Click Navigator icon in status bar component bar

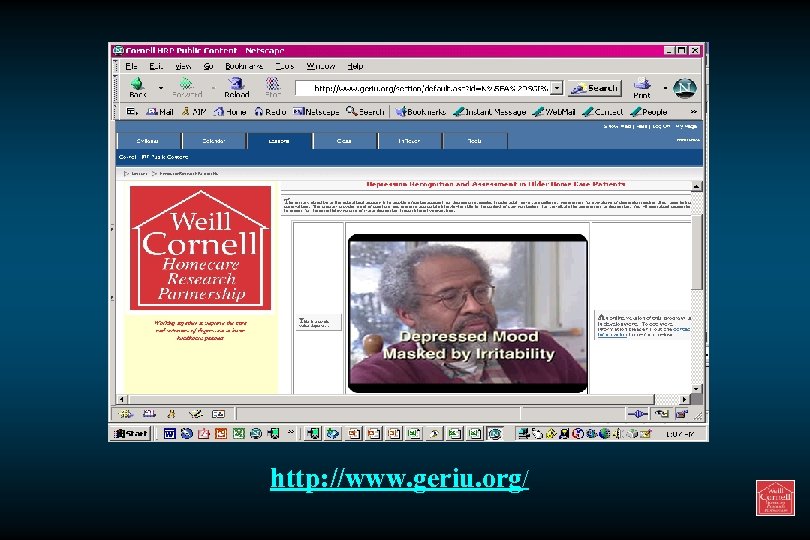click(x=125, y=414)
